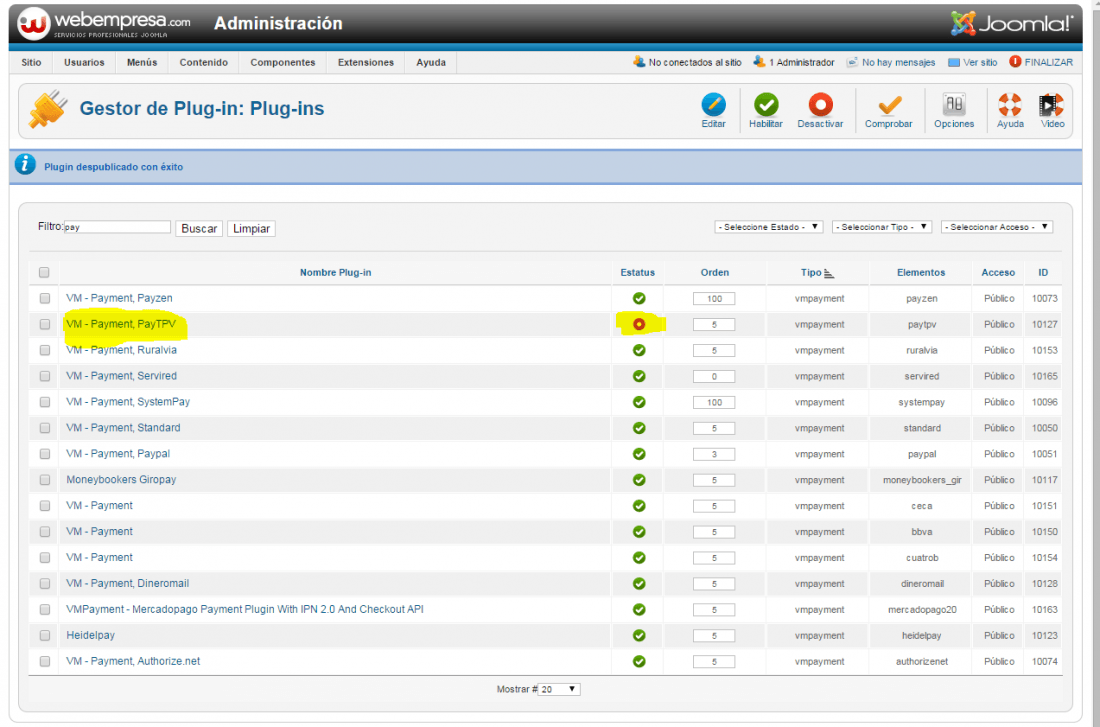This screenshot has height=727, width=1100.
Task: Open the Ayuda lifebuoy icon
Action: point(1010,105)
